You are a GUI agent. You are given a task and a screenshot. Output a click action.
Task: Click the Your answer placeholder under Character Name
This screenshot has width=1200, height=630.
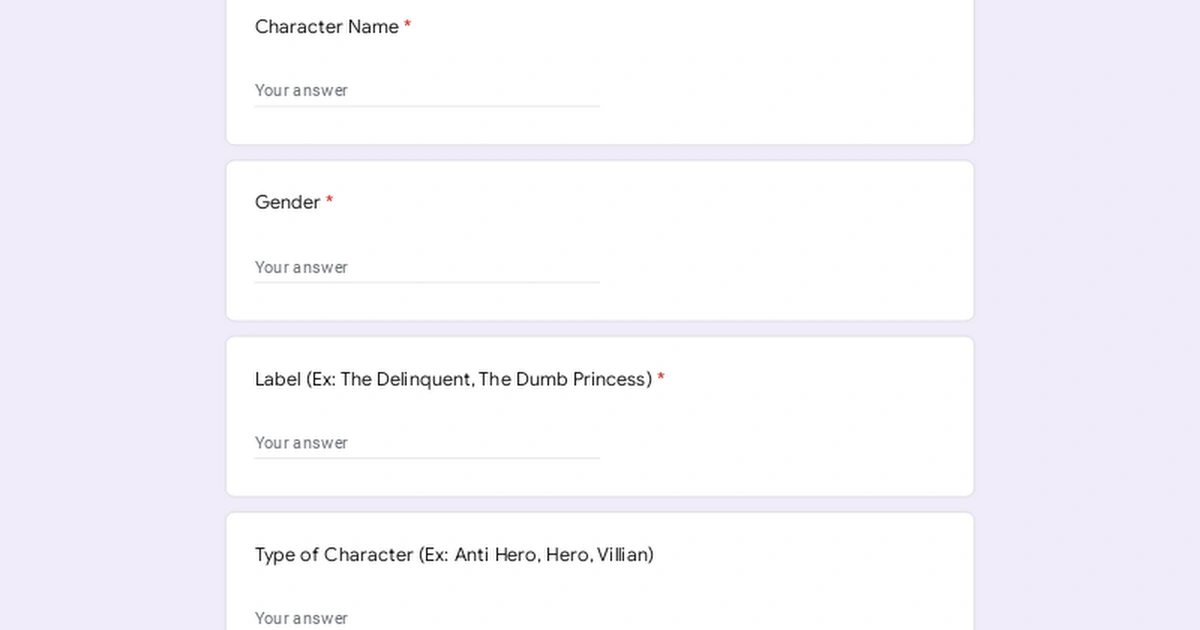tap(301, 90)
